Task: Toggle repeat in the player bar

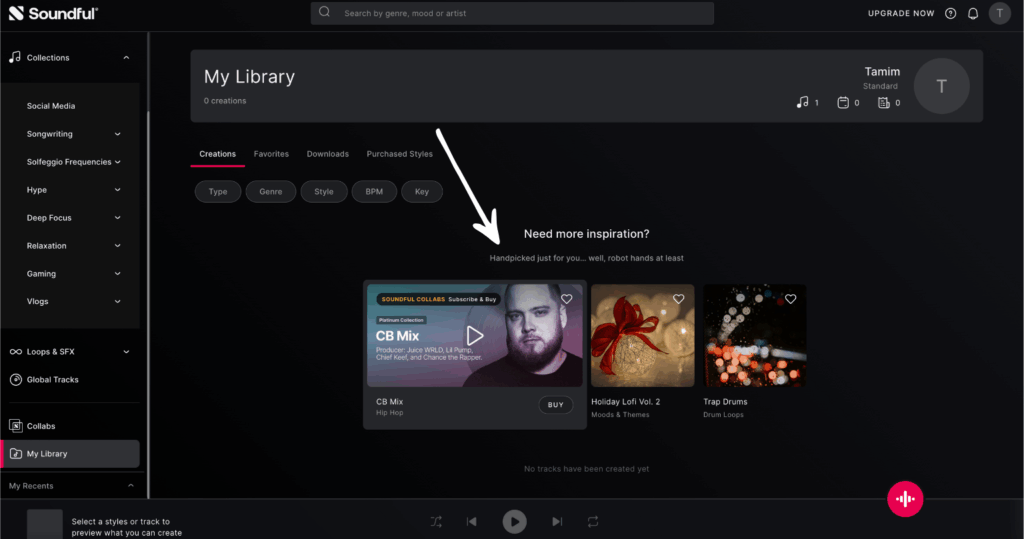Action: (593, 521)
